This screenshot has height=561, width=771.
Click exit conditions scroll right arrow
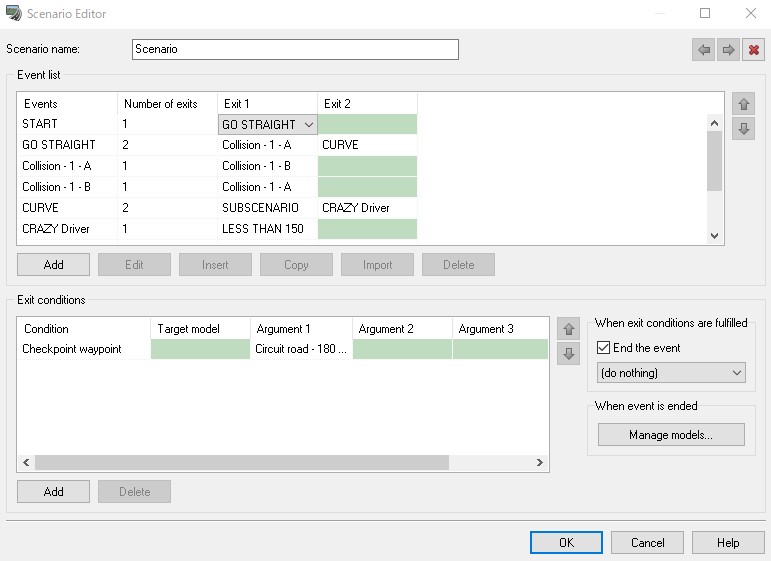pos(539,462)
